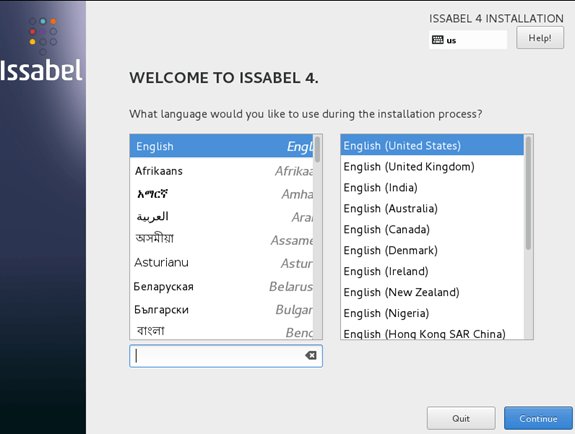
Task: Clear the language search field with backspace icon
Action: coord(311,355)
